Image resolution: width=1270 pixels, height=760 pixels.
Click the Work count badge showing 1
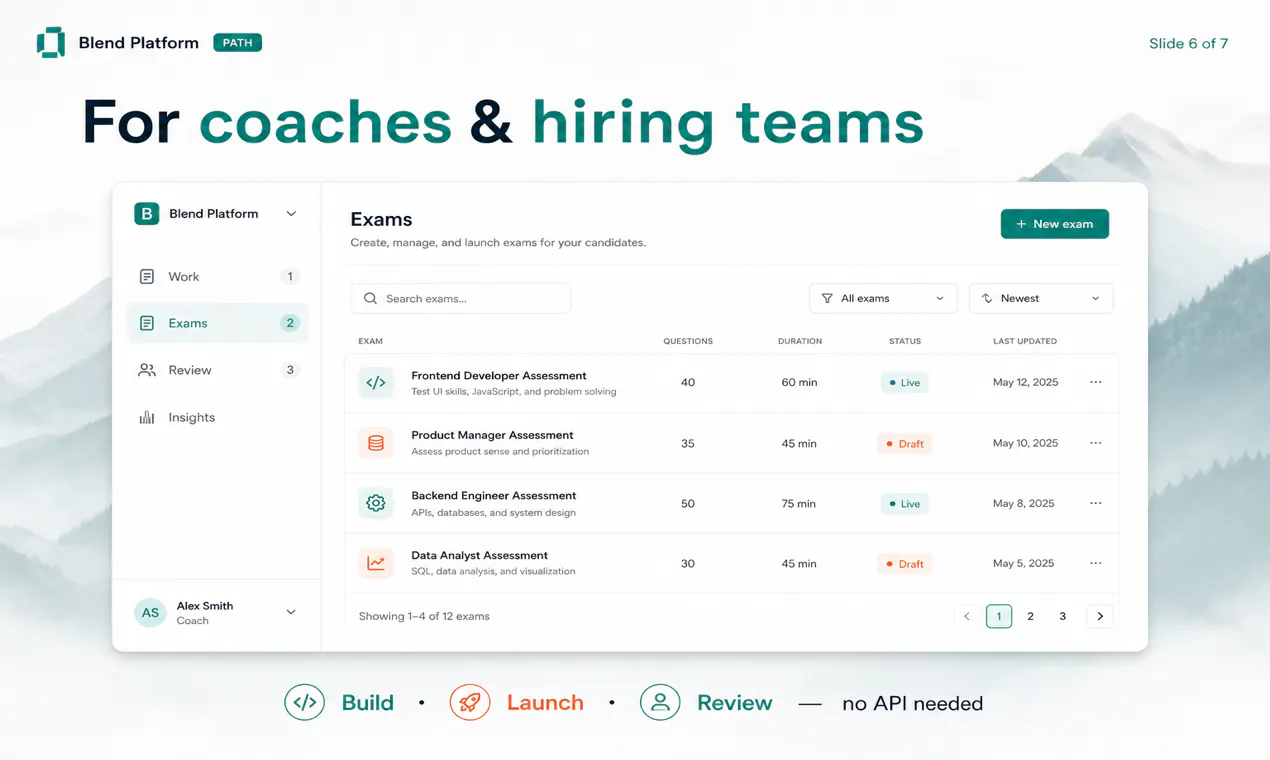[x=290, y=277]
